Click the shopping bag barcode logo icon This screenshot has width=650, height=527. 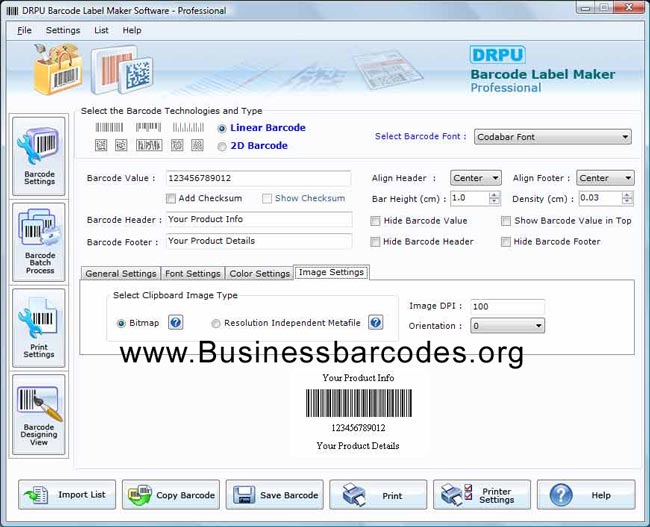pos(58,69)
